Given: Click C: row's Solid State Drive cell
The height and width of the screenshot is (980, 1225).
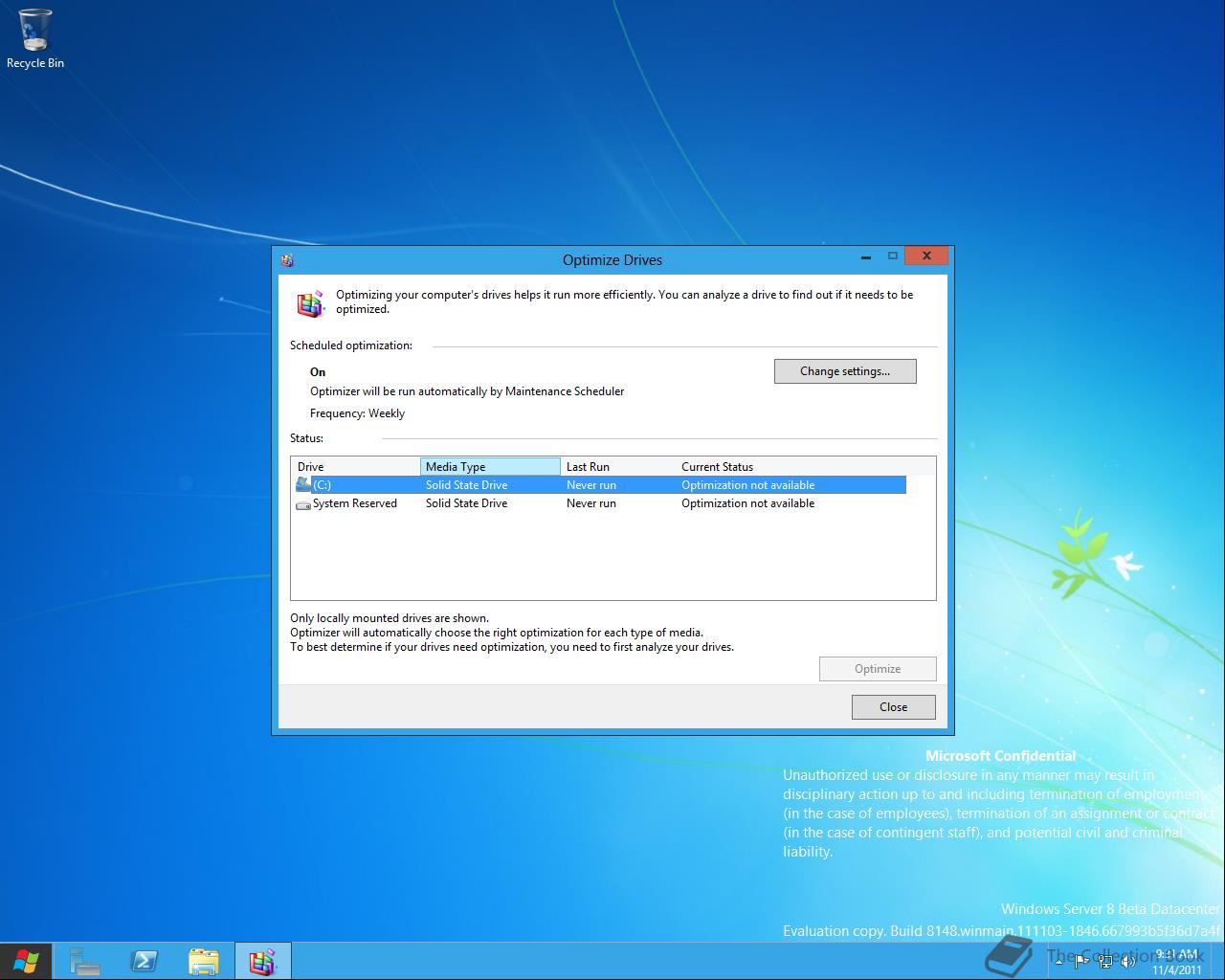Looking at the screenshot, I should 466,485.
